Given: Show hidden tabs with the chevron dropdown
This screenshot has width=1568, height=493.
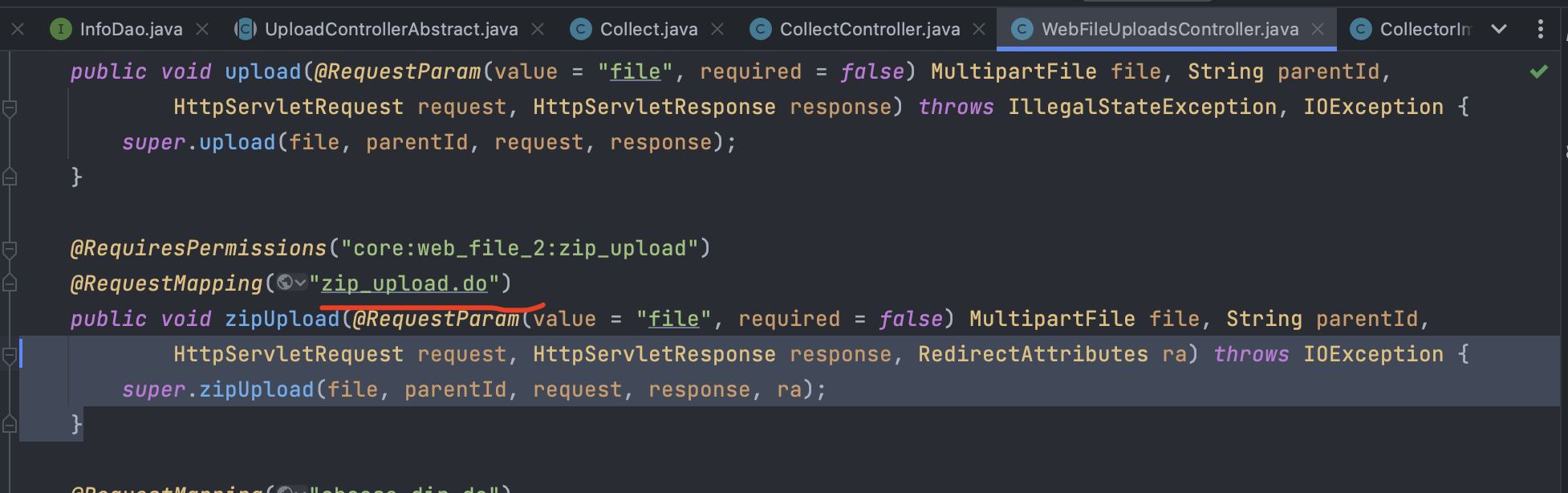Looking at the screenshot, I should (1498, 30).
